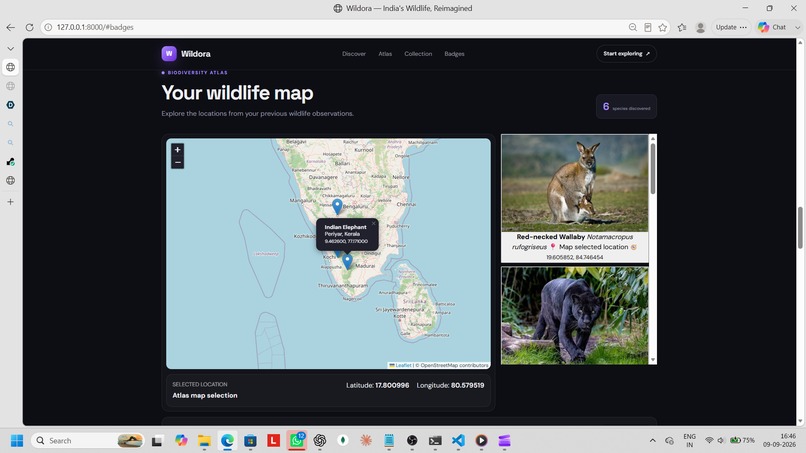Expand the chevron beside Copilot Chat
The image size is (806, 453).
point(797,27)
